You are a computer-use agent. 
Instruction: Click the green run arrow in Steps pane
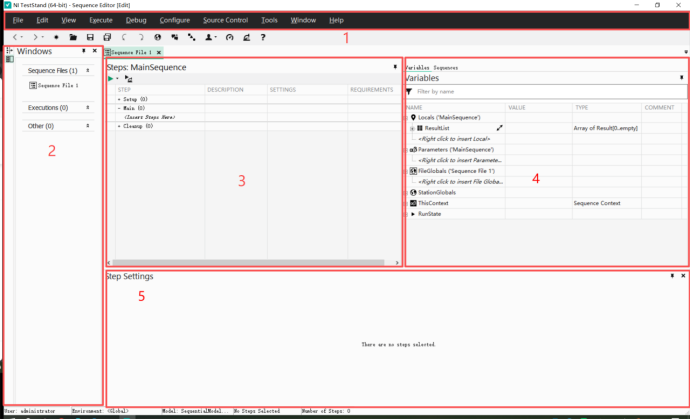(x=110, y=78)
